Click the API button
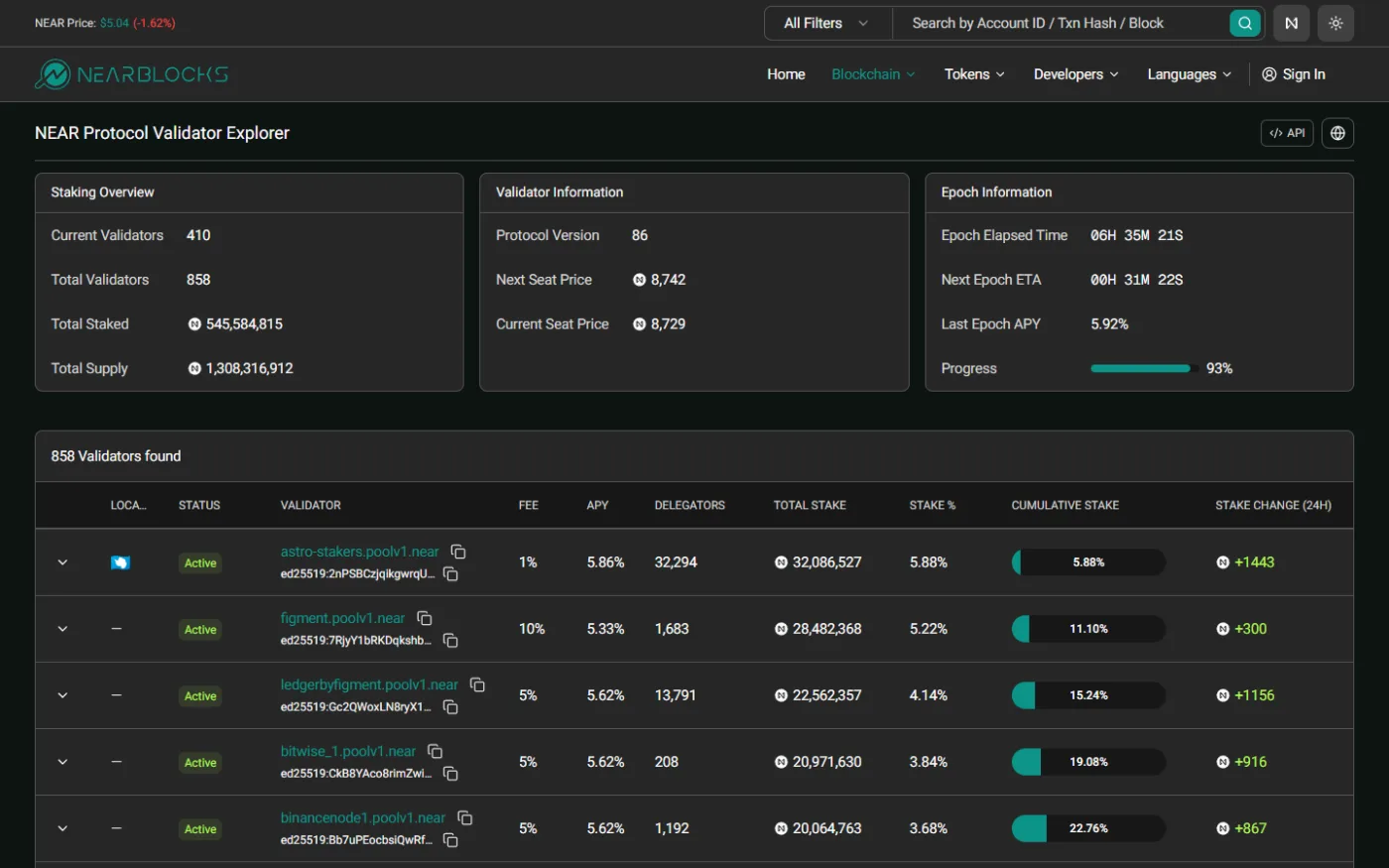Viewport: 1389px width, 868px height. pos(1287,133)
